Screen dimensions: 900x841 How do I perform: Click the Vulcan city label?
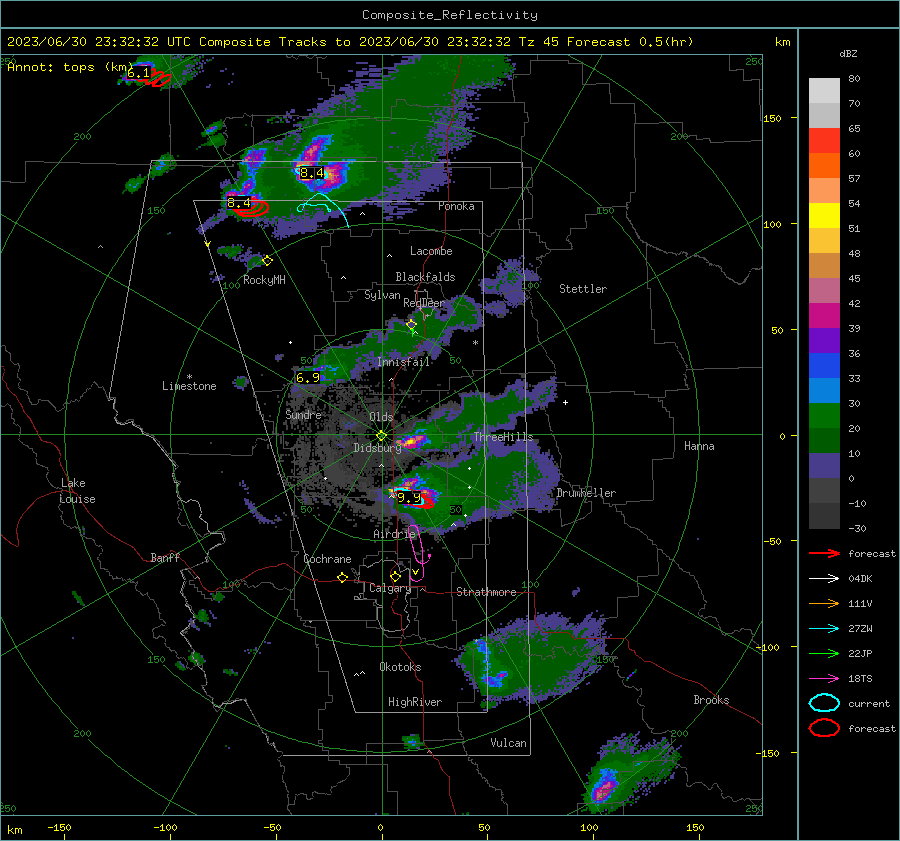coord(508,743)
